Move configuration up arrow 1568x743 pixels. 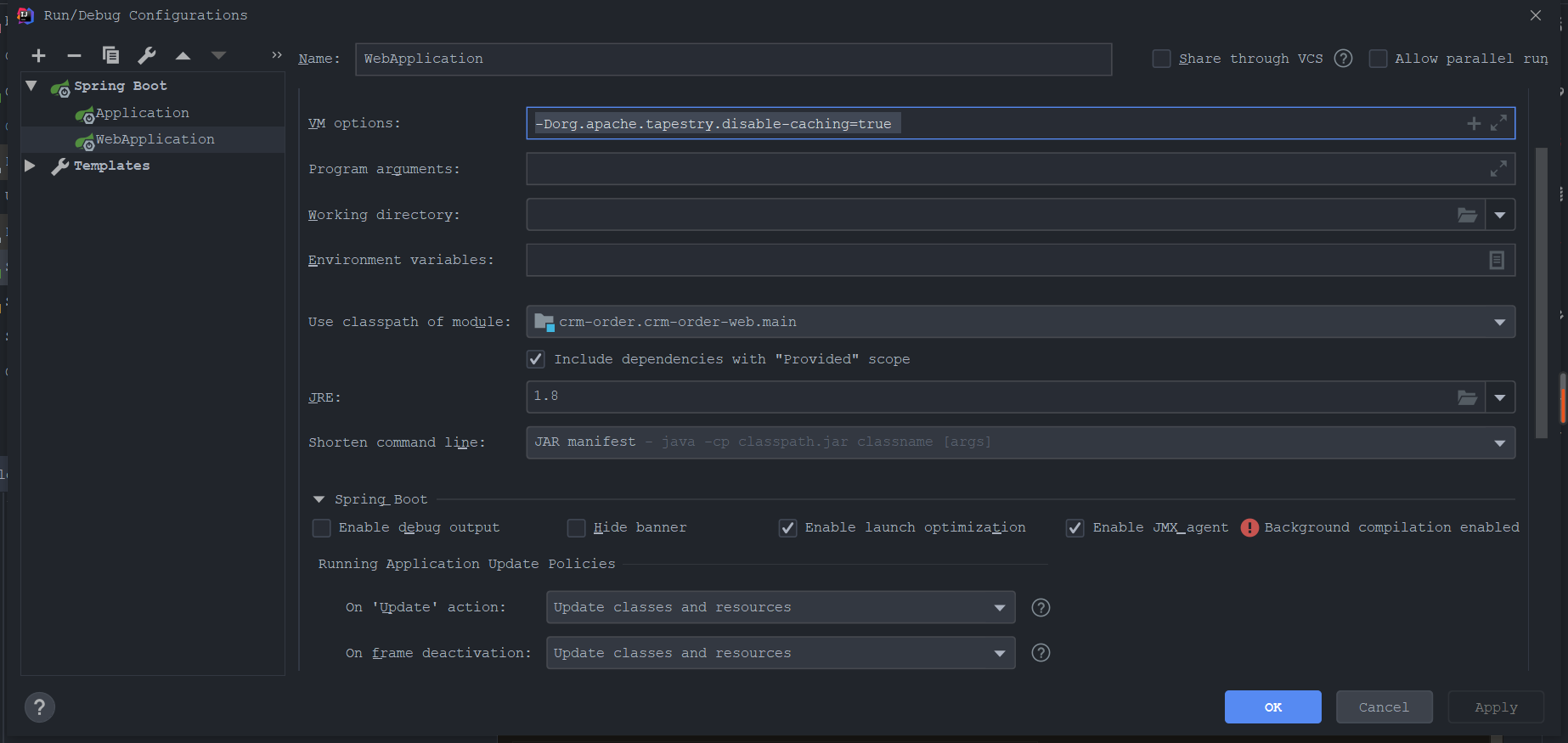tap(183, 56)
